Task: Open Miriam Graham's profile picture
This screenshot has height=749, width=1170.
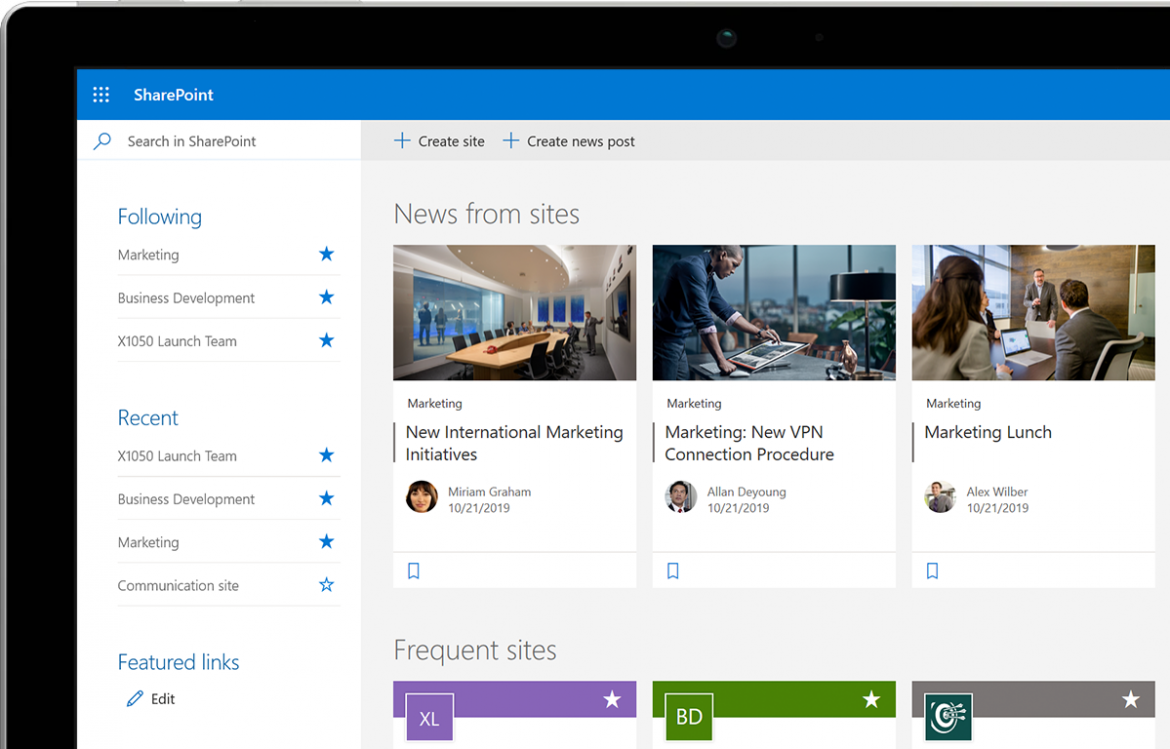Action: click(422, 497)
